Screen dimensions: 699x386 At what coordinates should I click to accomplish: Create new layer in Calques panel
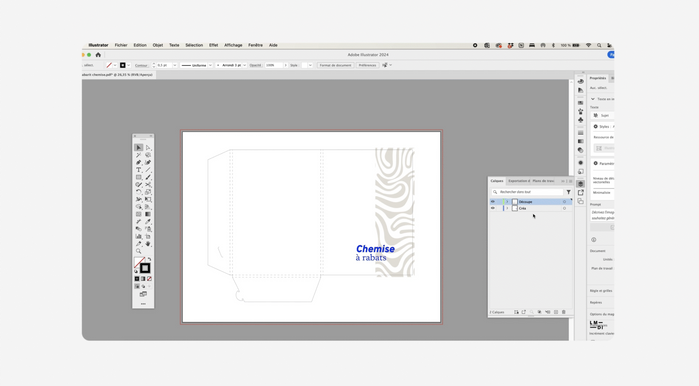pyautogui.click(x=556, y=312)
